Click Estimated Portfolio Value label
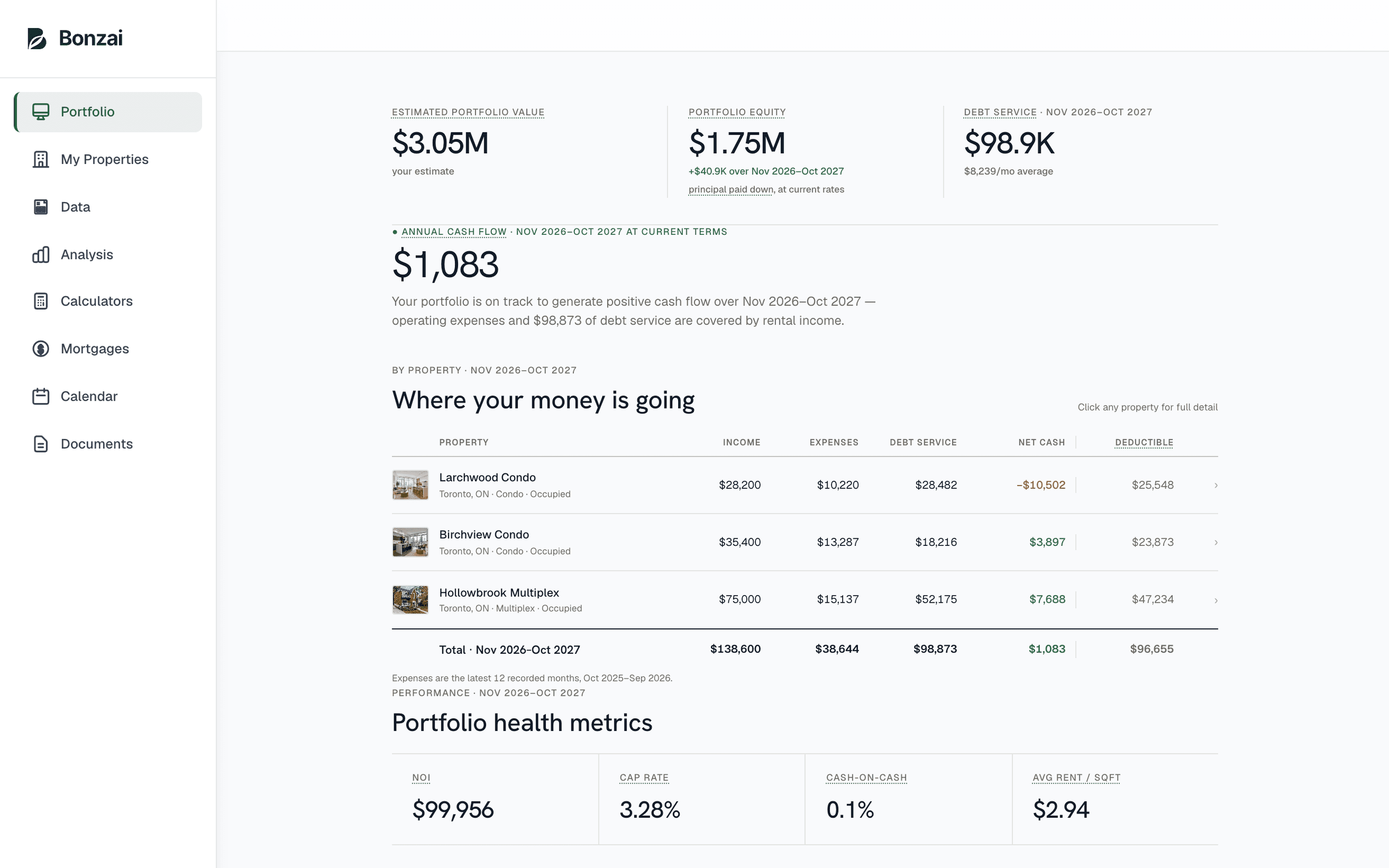This screenshot has height=868, width=1389. click(x=468, y=112)
